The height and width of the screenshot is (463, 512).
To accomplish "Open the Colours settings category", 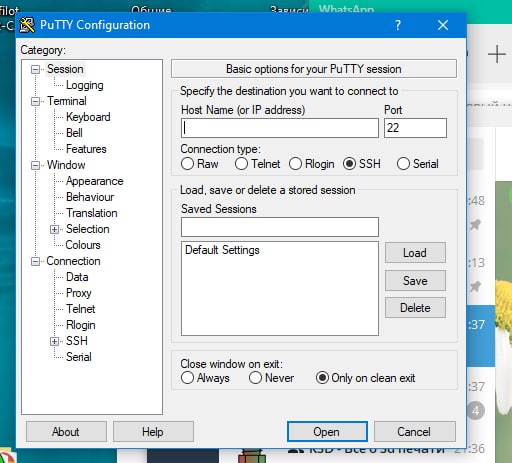I will click(83, 245).
